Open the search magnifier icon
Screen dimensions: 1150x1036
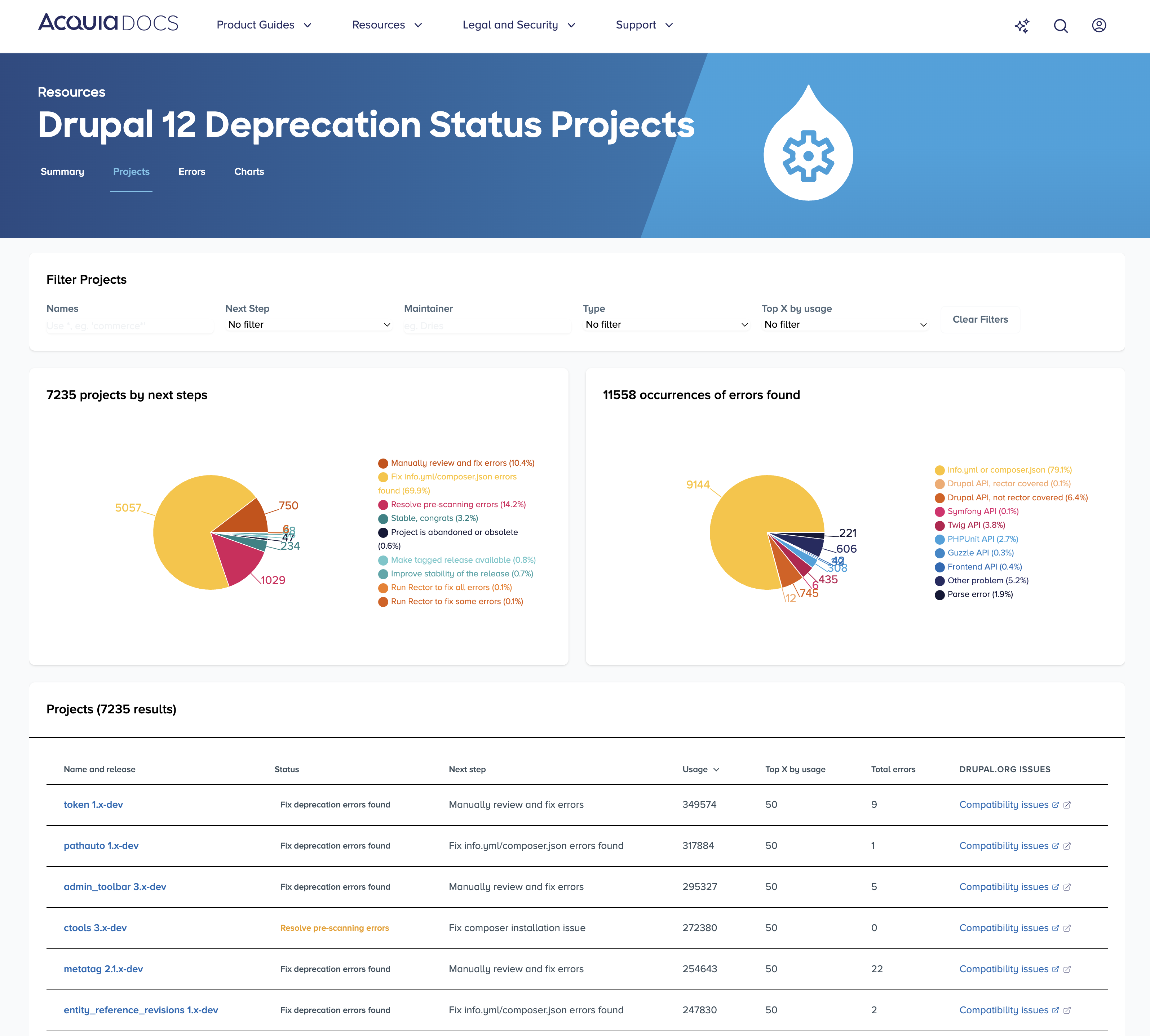tap(1060, 26)
